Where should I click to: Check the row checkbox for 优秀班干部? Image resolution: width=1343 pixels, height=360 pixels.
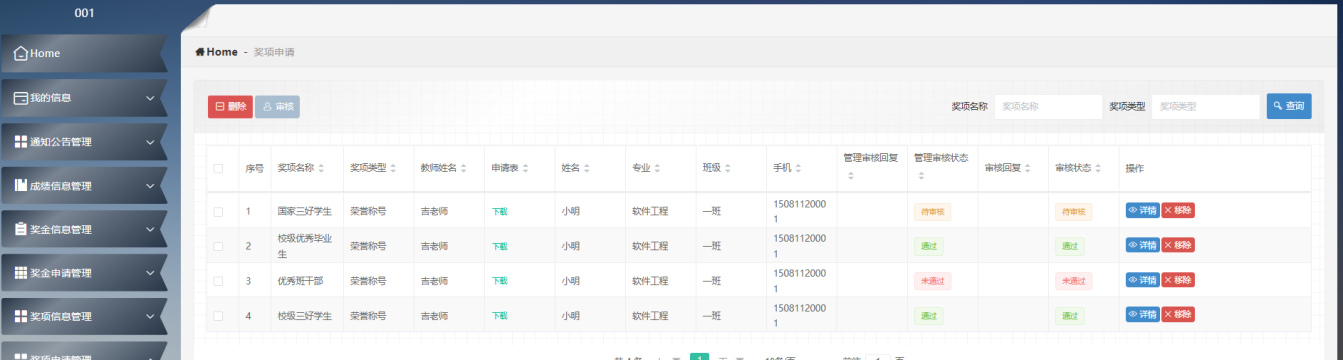click(218, 281)
